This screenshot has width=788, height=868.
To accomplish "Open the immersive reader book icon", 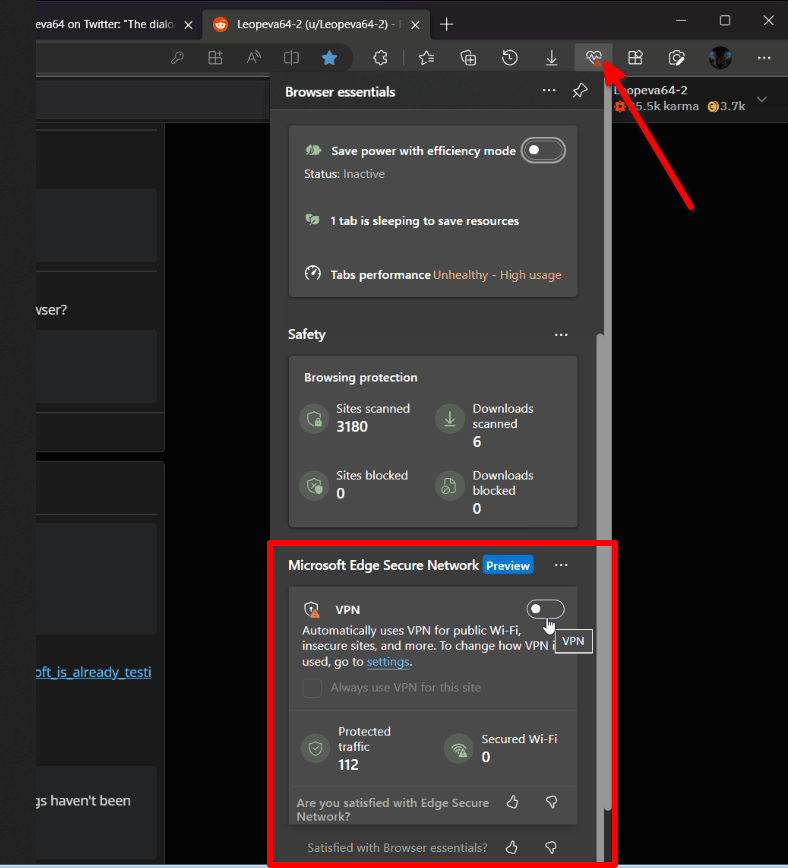I will click(x=291, y=58).
